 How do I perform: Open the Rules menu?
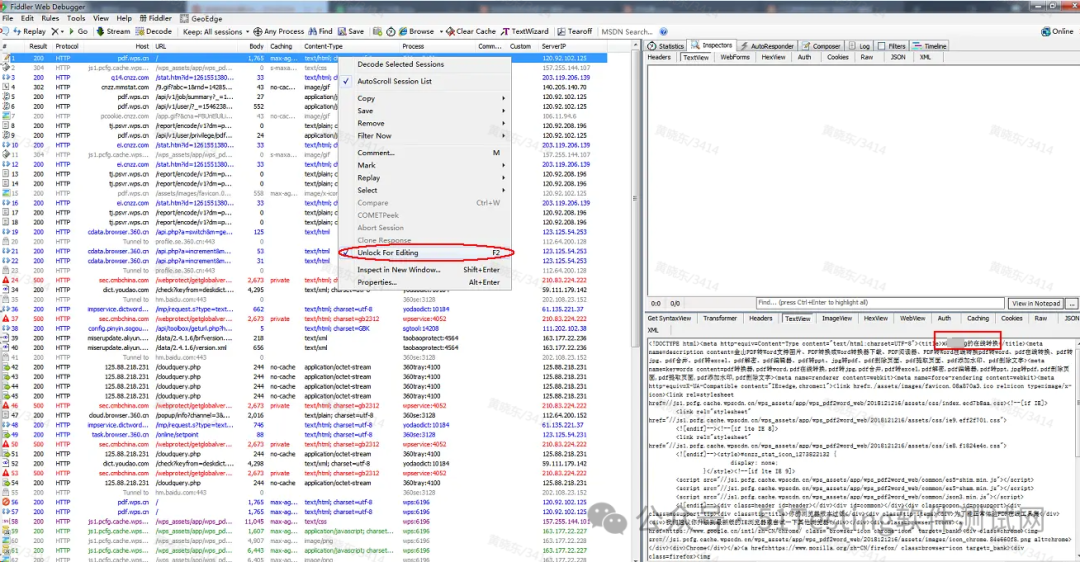(x=50, y=19)
